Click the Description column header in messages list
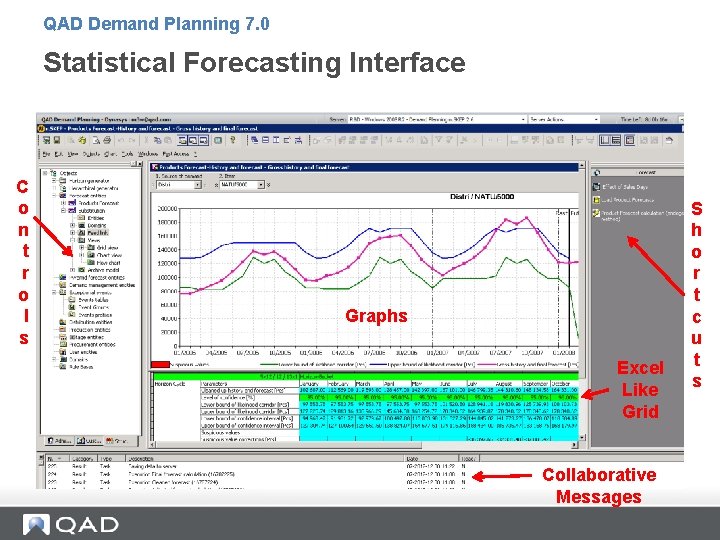The image size is (720, 540). (x=264, y=458)
